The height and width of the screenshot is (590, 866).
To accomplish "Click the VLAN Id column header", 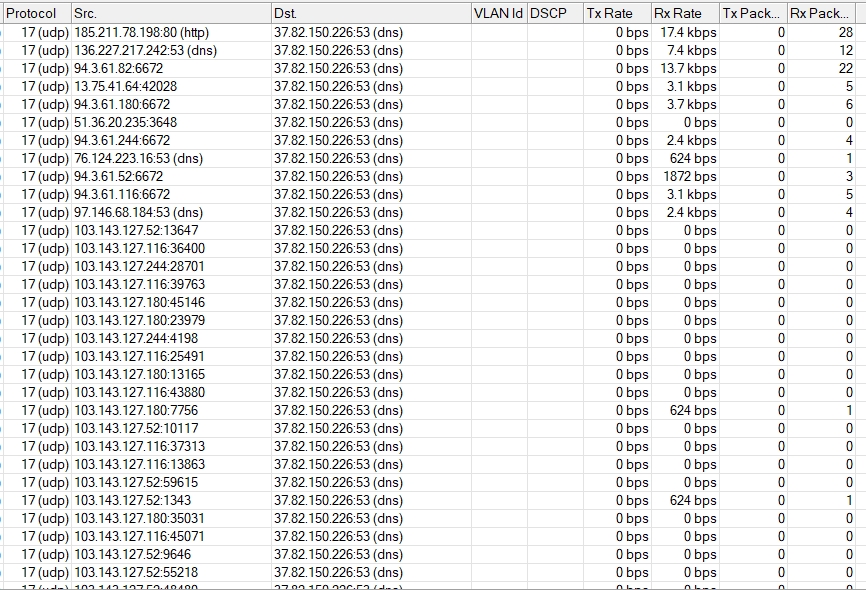I will (x=497, y=13).
